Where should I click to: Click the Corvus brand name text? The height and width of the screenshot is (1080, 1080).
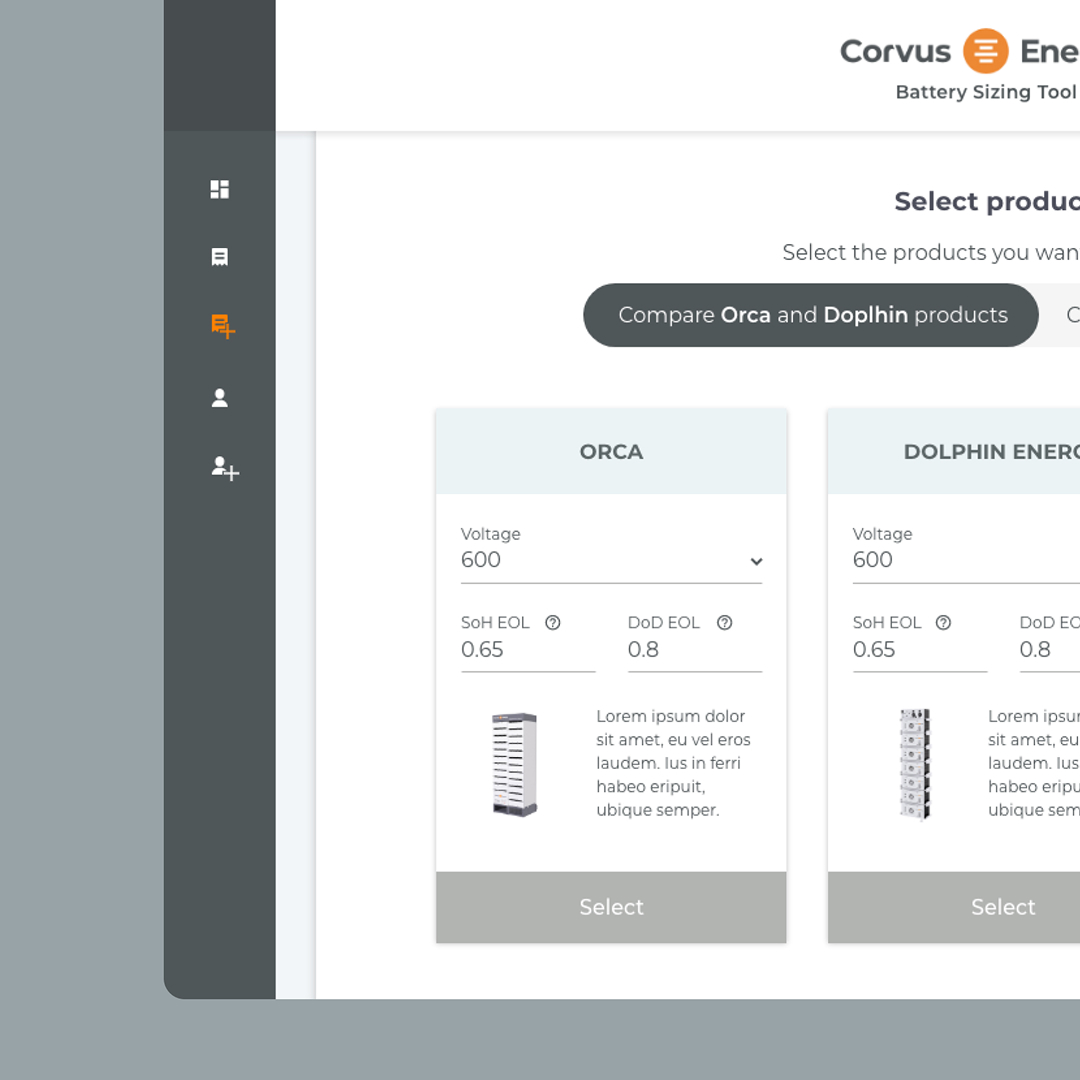tap(895, 52)
